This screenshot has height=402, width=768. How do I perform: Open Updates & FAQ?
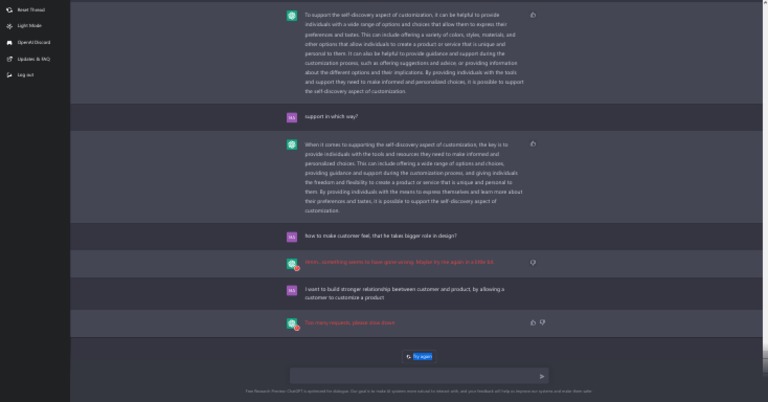click(32, 58)
